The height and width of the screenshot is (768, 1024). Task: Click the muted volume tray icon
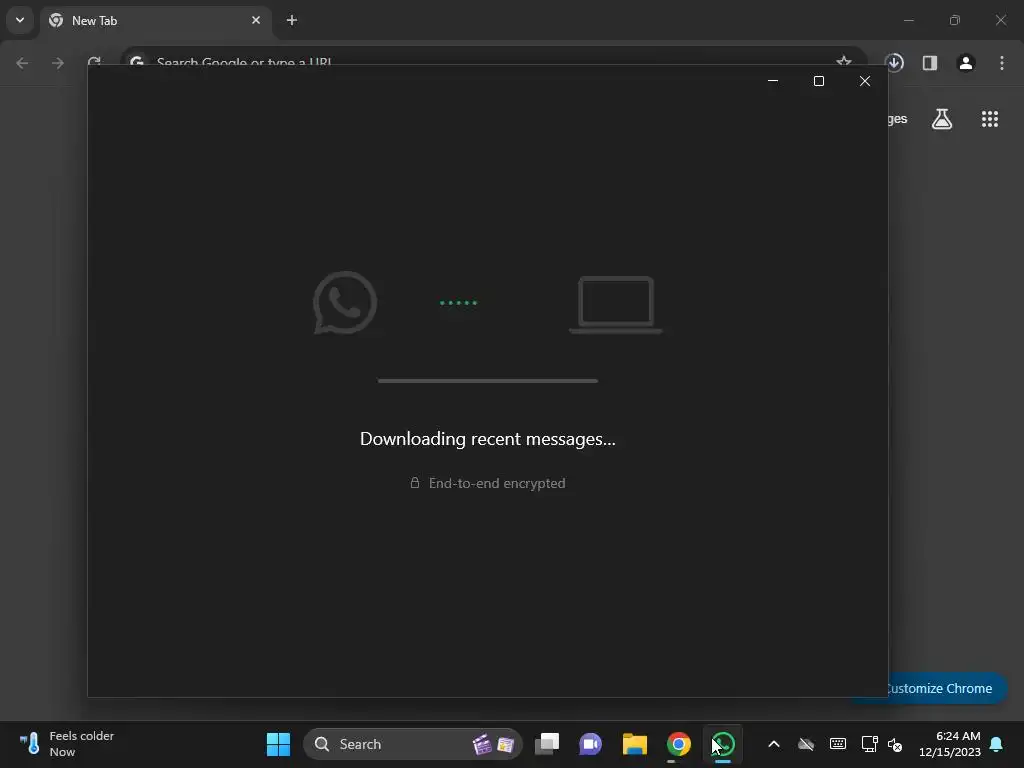(895, 744)
